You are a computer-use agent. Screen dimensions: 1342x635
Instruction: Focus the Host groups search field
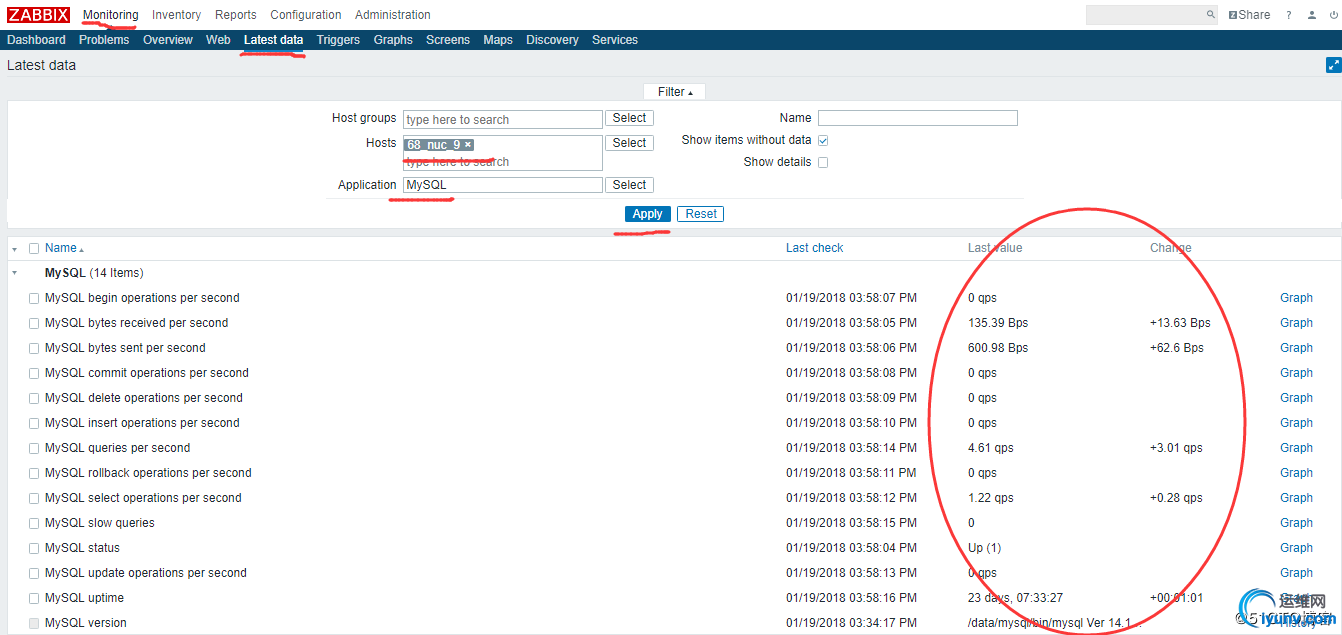click(503, 119)
